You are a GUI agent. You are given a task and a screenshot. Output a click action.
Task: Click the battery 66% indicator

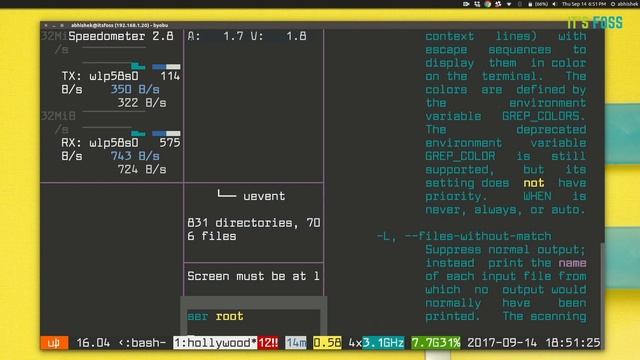[538, 4]
